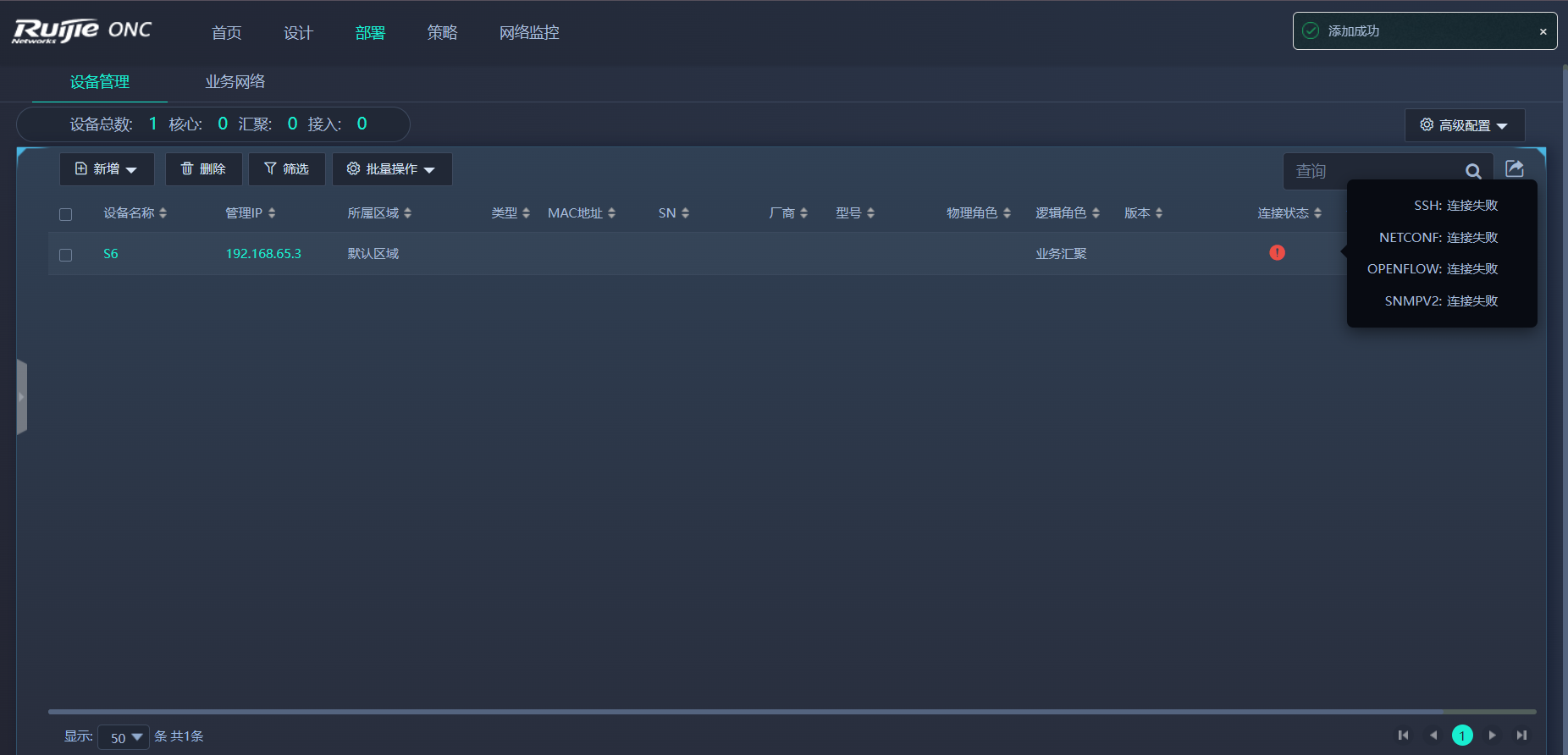Screen dimensions: 1568x755
Task: Open device S6 link
Action: pyautogui.click(x=111, y=254)
